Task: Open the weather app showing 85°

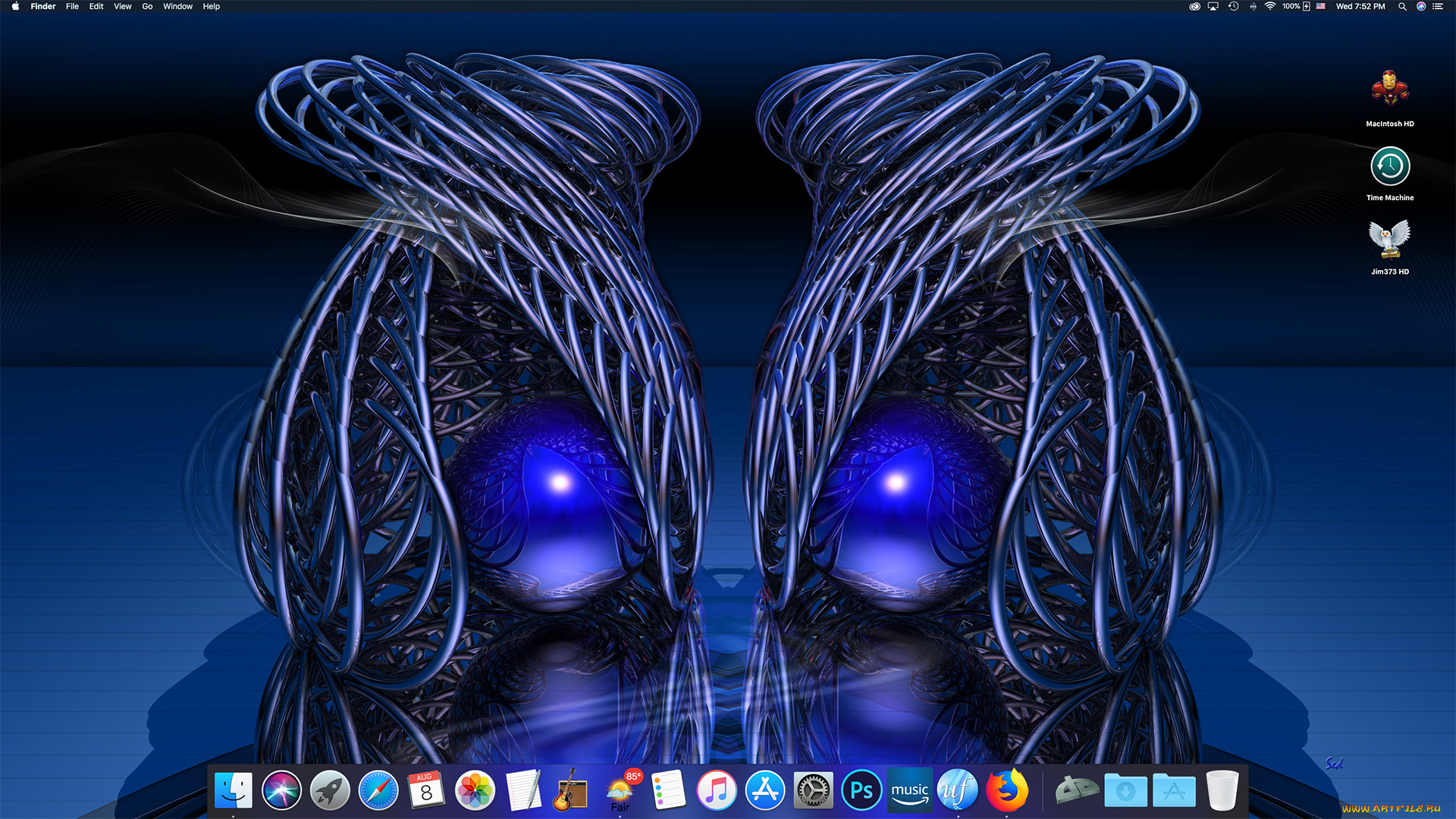Action: coord(621,790)
